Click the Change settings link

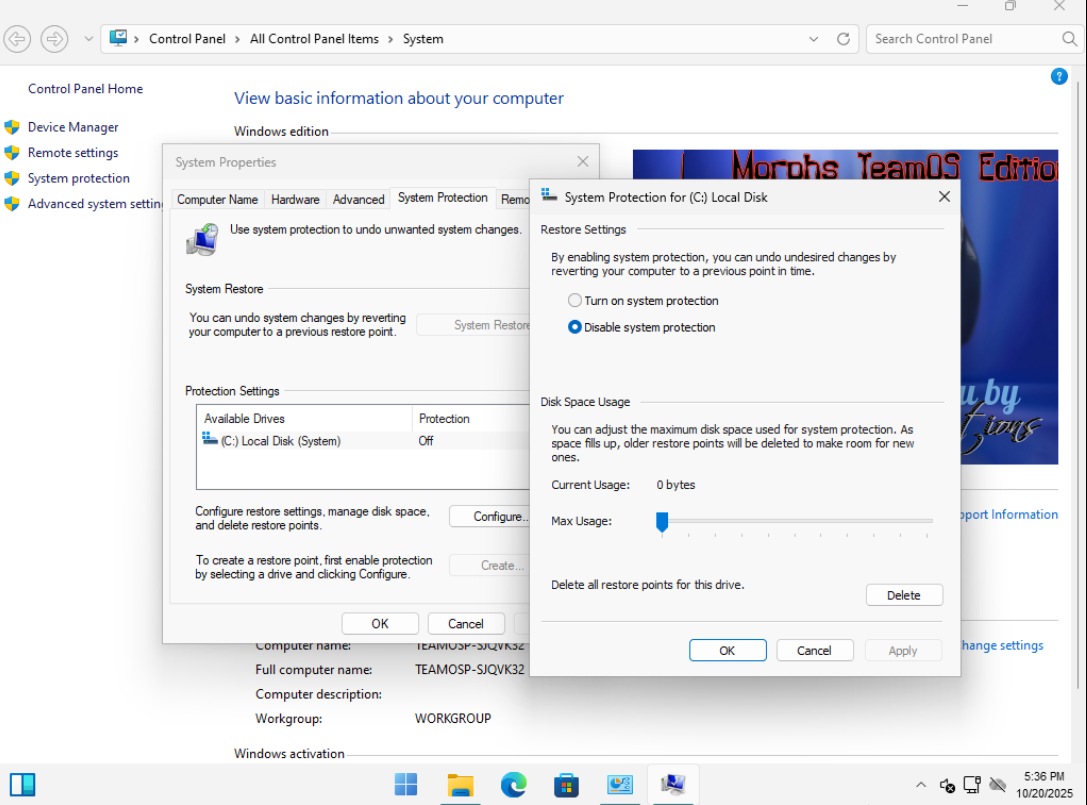click(x=1002, y=646)
